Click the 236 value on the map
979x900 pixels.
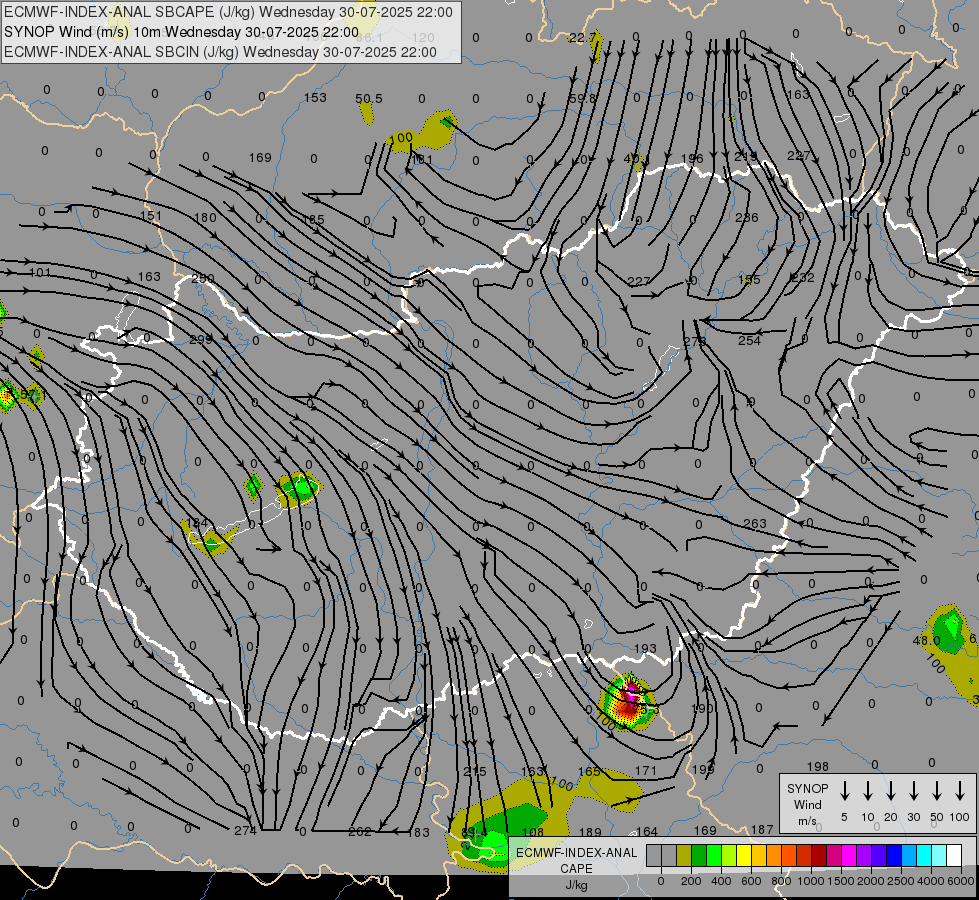tap(747, 217)
